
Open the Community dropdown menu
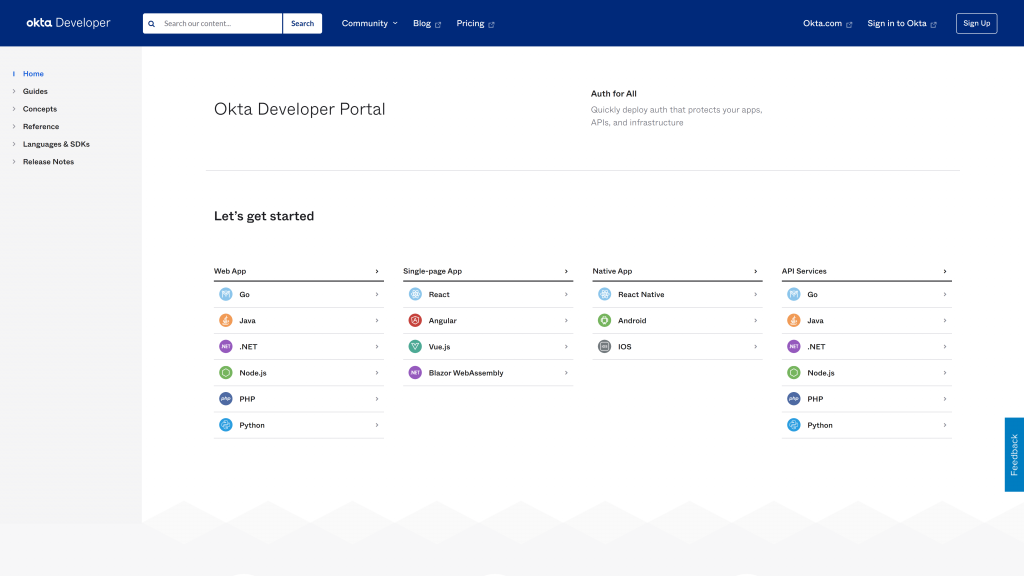369,23
